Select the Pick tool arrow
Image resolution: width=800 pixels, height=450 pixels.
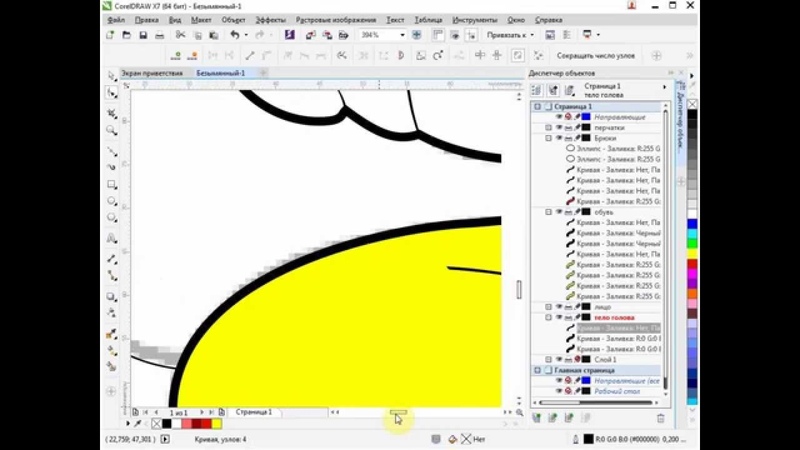[x=112, y=76]
